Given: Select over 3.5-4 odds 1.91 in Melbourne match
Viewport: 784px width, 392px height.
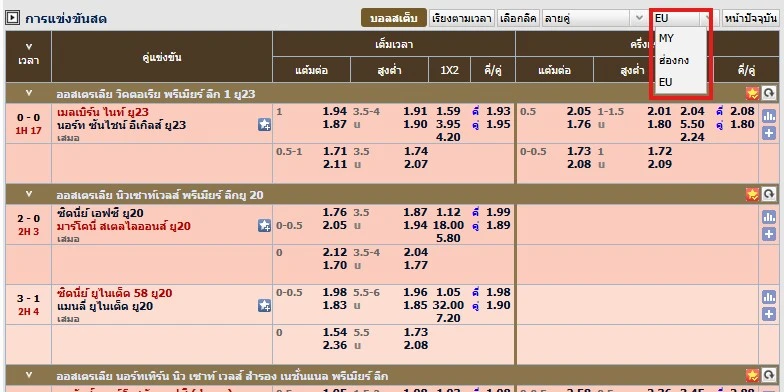Looking at the screenshot, I should click(x=416, y=112).
